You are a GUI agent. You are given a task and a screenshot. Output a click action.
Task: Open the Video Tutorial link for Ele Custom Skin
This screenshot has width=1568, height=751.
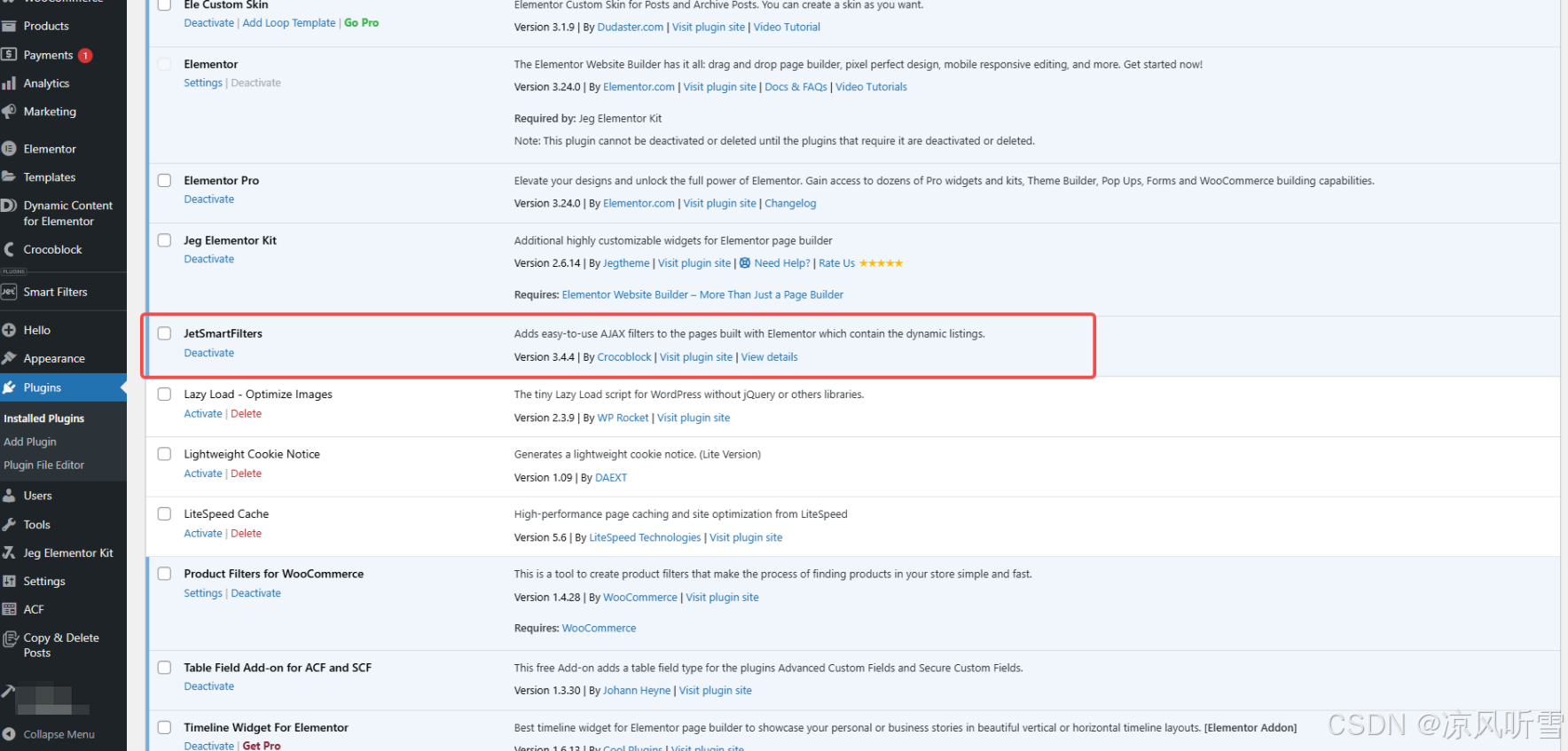coord(787,27)
